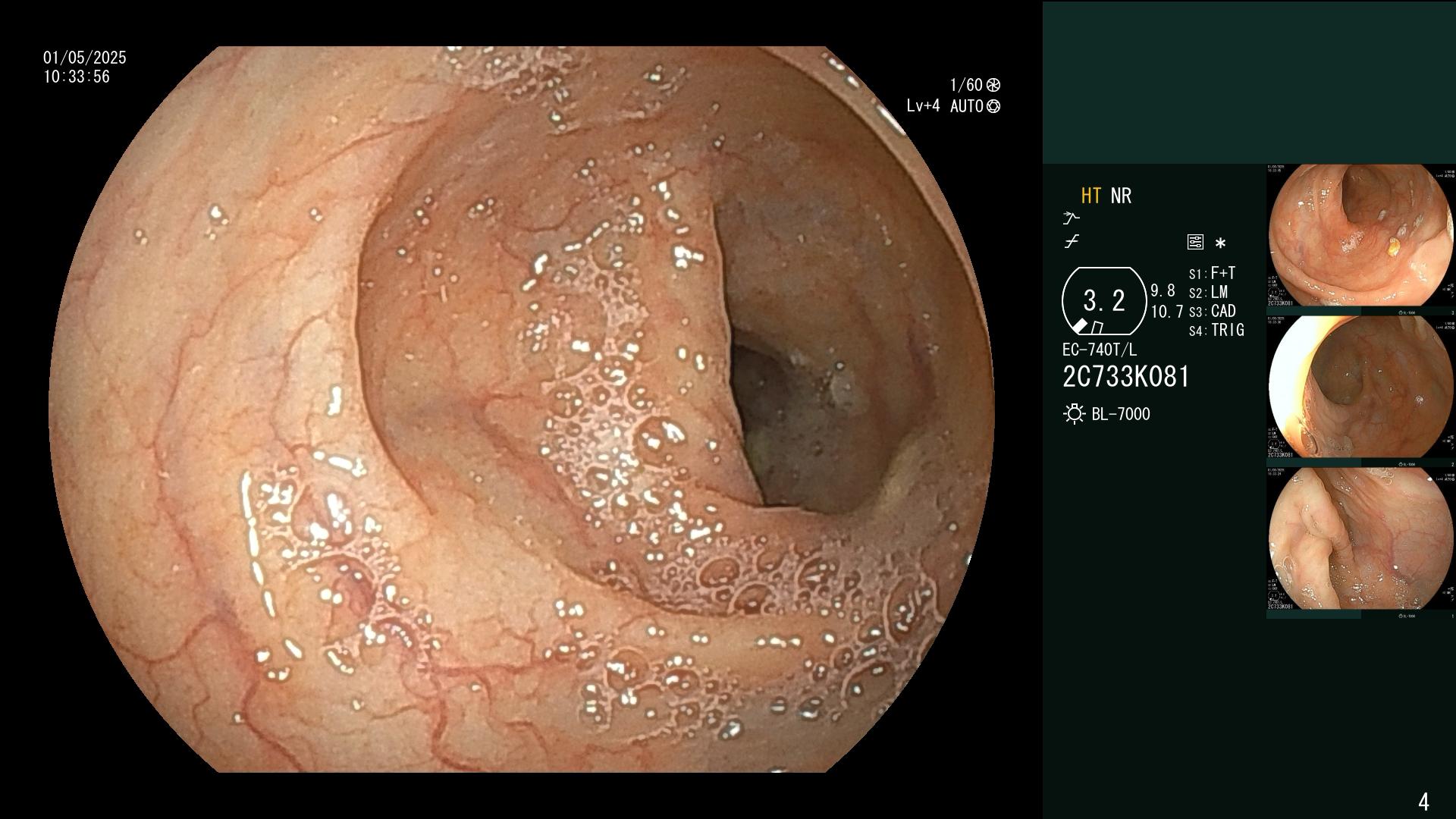Click the scope model EC-740T/L text

[x=1100, y=350]
